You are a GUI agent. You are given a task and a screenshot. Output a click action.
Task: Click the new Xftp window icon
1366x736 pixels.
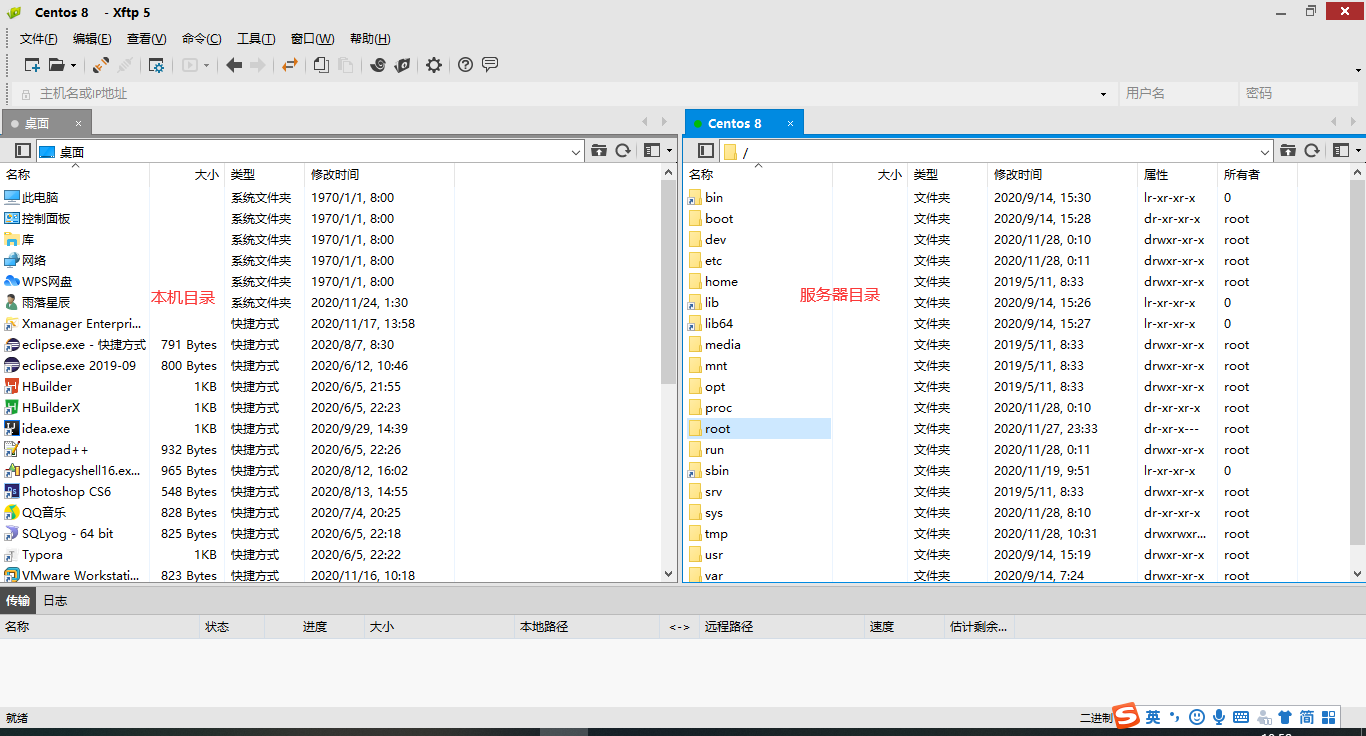[x=402, y=65]
